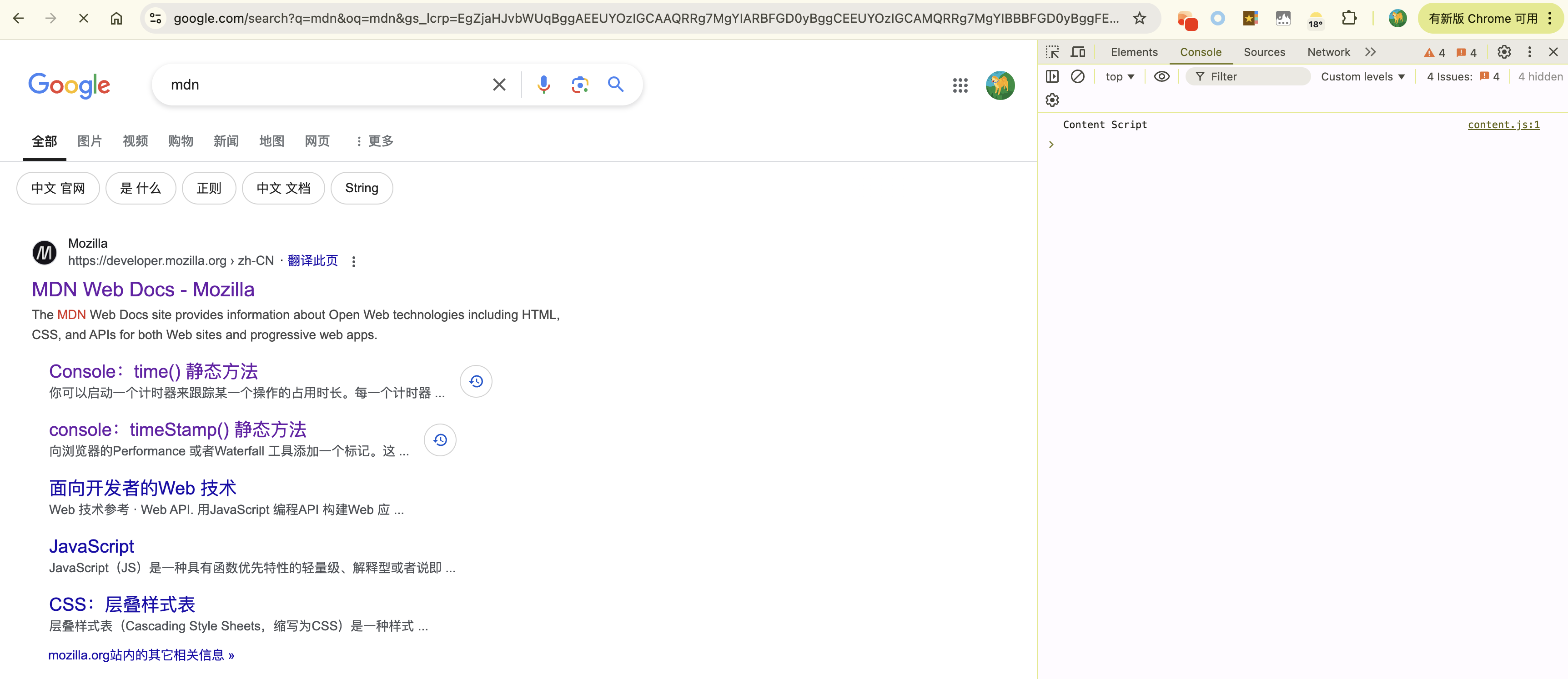The width and height of the screenshot is (1568, 679).
Task: Select the 地图 search tab
Action: (x=271, y=141)
